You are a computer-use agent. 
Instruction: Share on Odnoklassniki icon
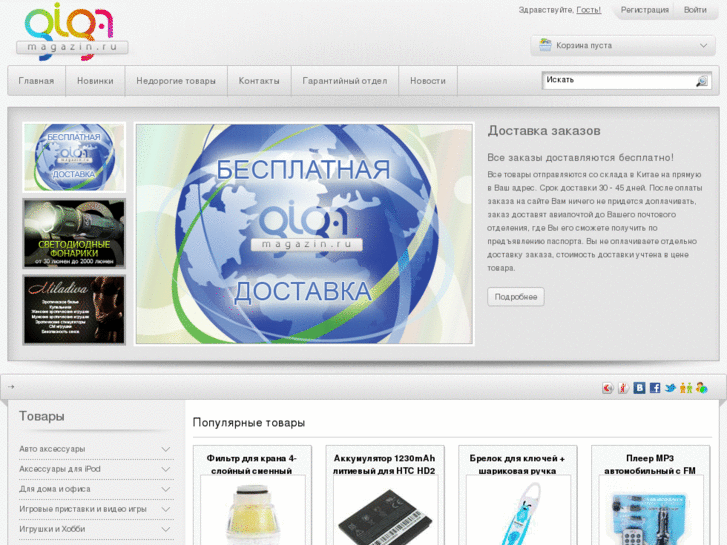click(x=686, y=388)
